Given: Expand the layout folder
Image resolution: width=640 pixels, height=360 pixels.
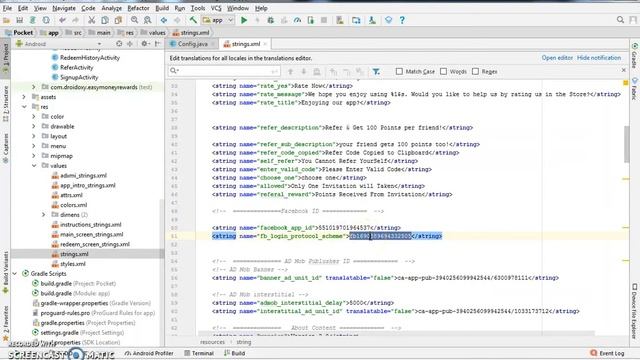Looking at the screenshot, I should click(x=34, y=136).
